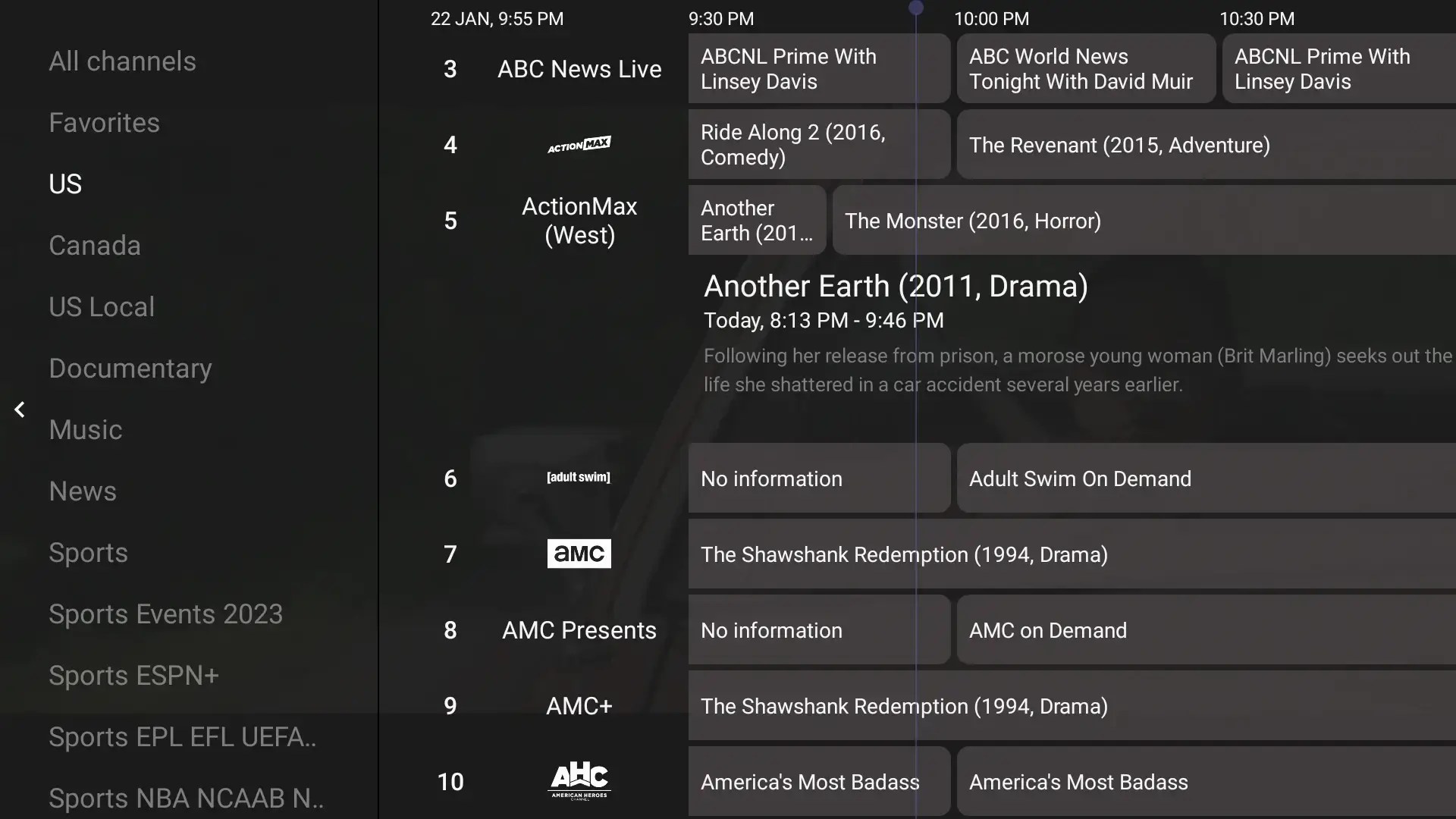
Task: Open the Sports NBA NCAAB category
Action: (186, 798)
